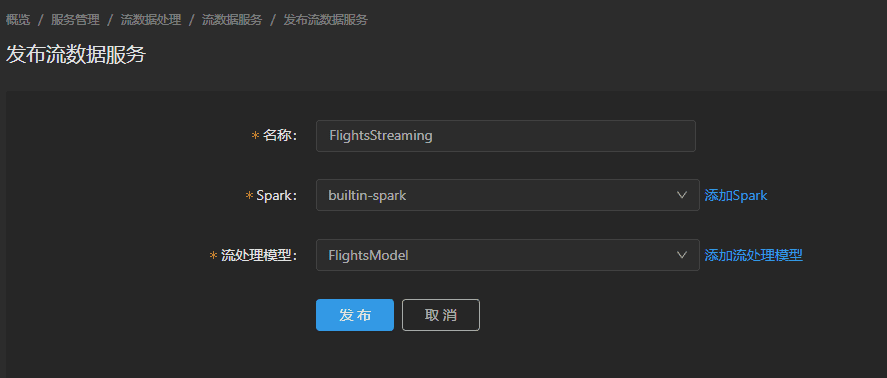Click the required asterisk beside 流处理模型

[x=213, y=256]
